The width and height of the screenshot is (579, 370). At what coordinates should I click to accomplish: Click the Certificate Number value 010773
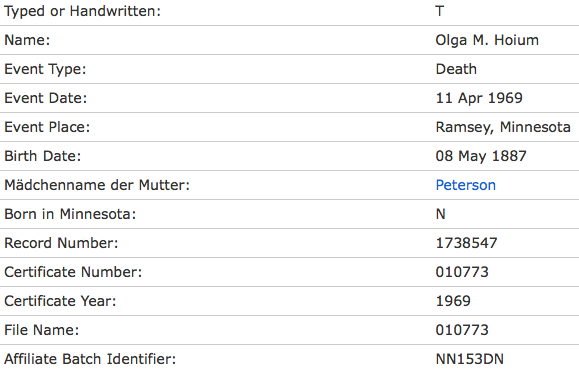[462, 272]
